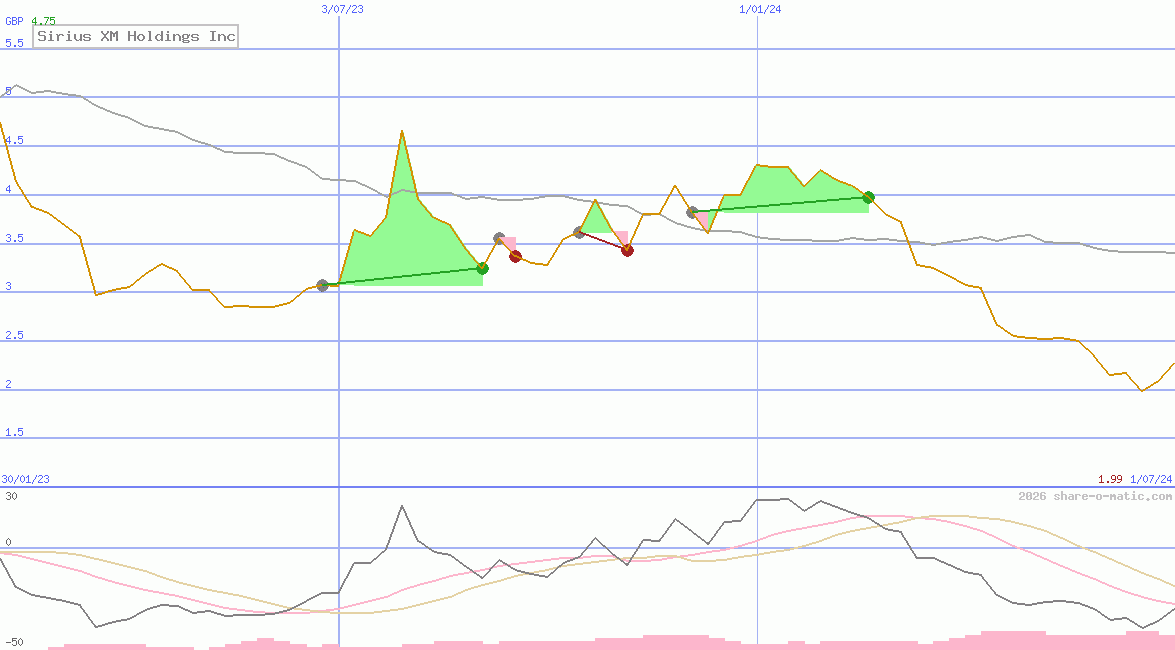1175x650 pixels.
Task: Click the Sirius XM Holdings Inc title box
Action: pyautogui.click(x=135, y=36)
